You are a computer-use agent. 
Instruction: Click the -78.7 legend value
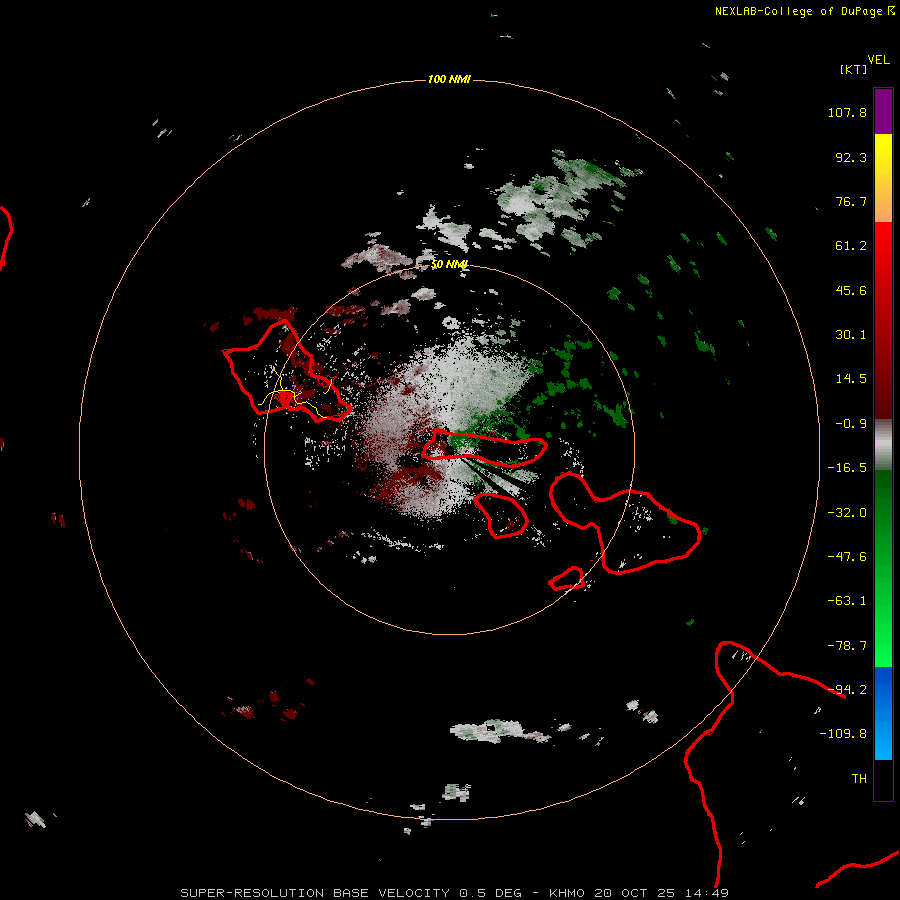(x=847, y=645)
